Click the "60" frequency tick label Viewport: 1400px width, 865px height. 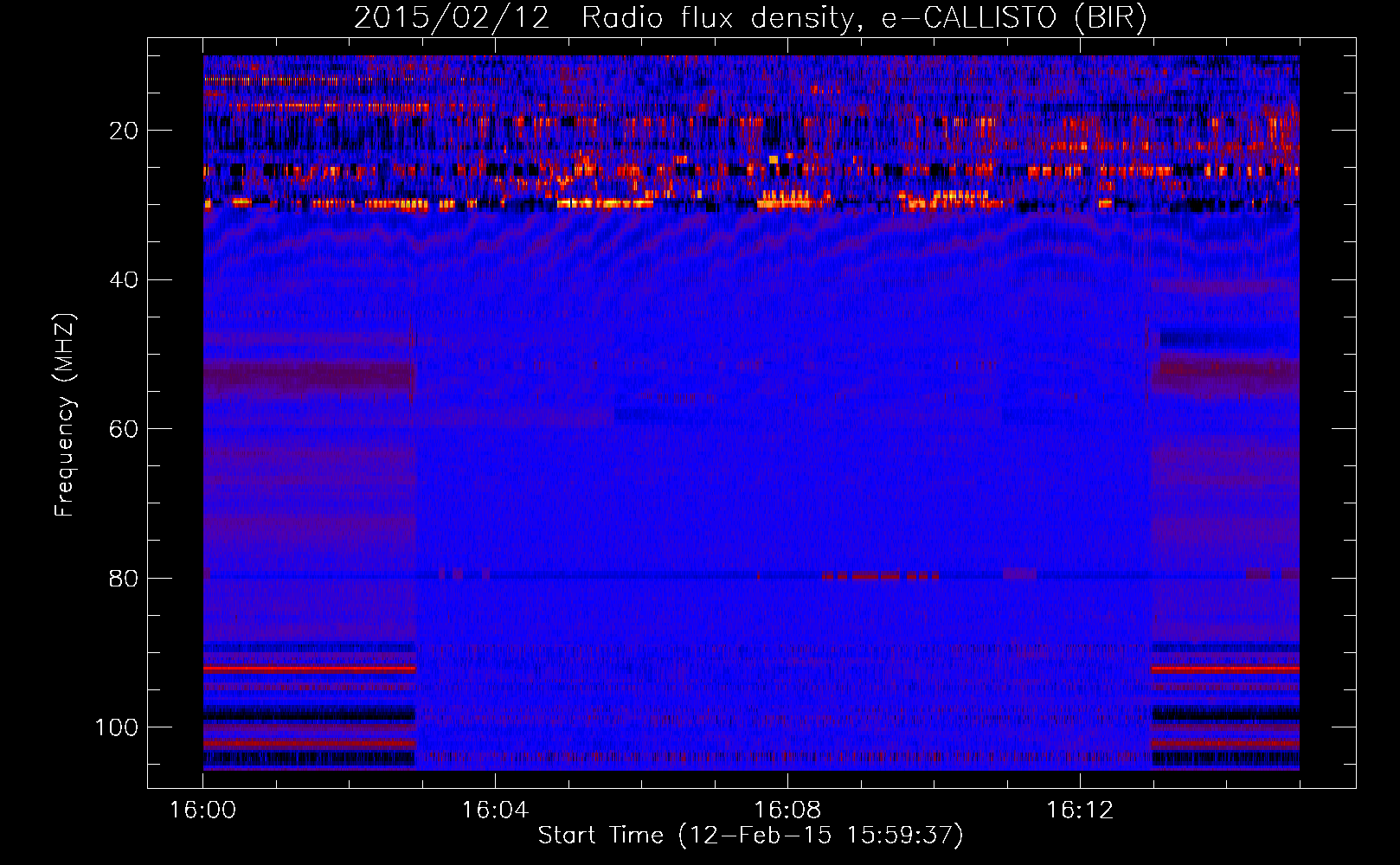click(x=124, y=429)
